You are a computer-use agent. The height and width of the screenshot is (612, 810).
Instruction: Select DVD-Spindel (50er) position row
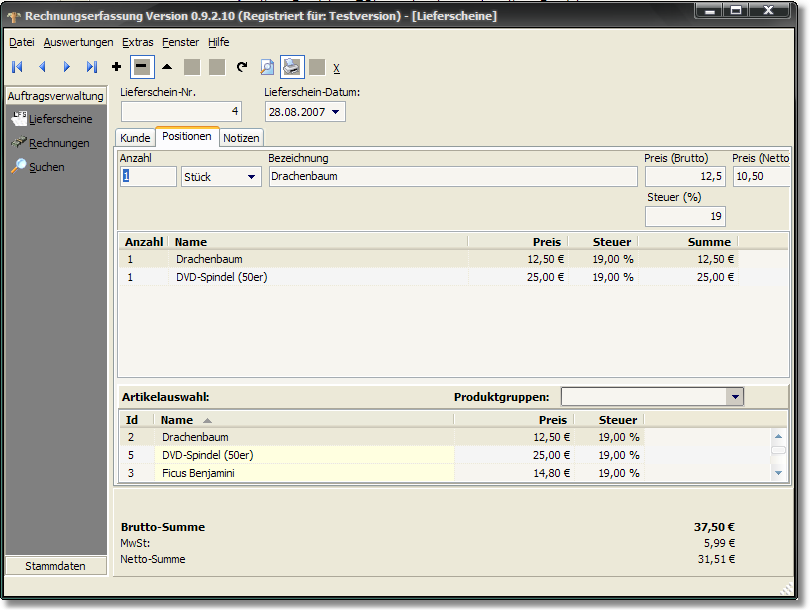coord(429,277)
